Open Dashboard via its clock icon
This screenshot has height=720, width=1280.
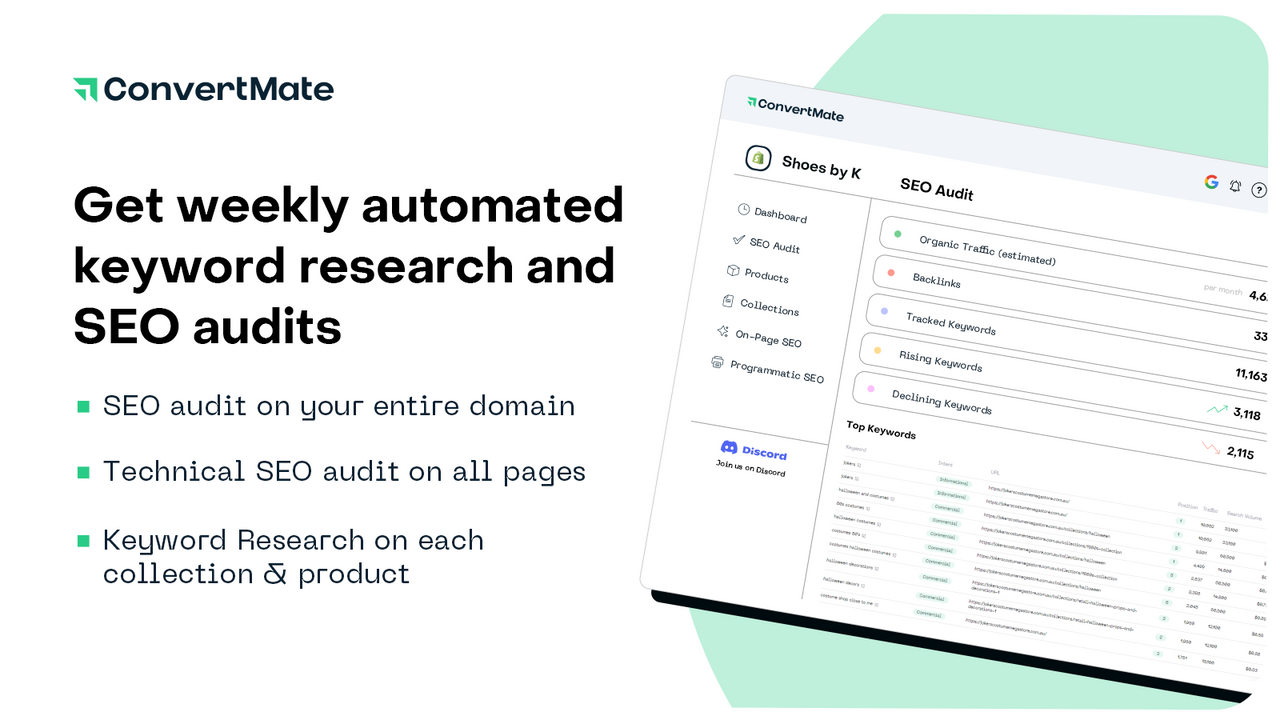(x=744, y=209)
